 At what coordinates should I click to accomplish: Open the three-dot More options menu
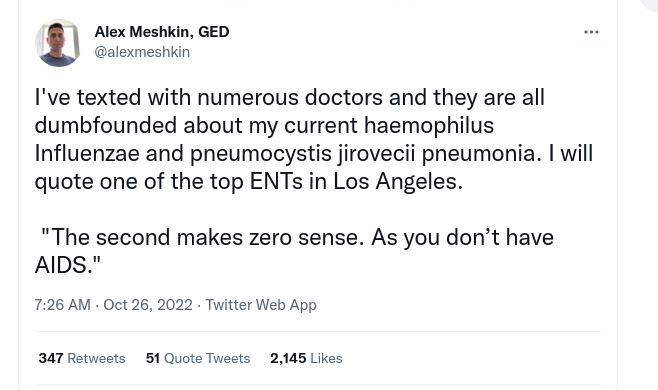coord(591,32)
